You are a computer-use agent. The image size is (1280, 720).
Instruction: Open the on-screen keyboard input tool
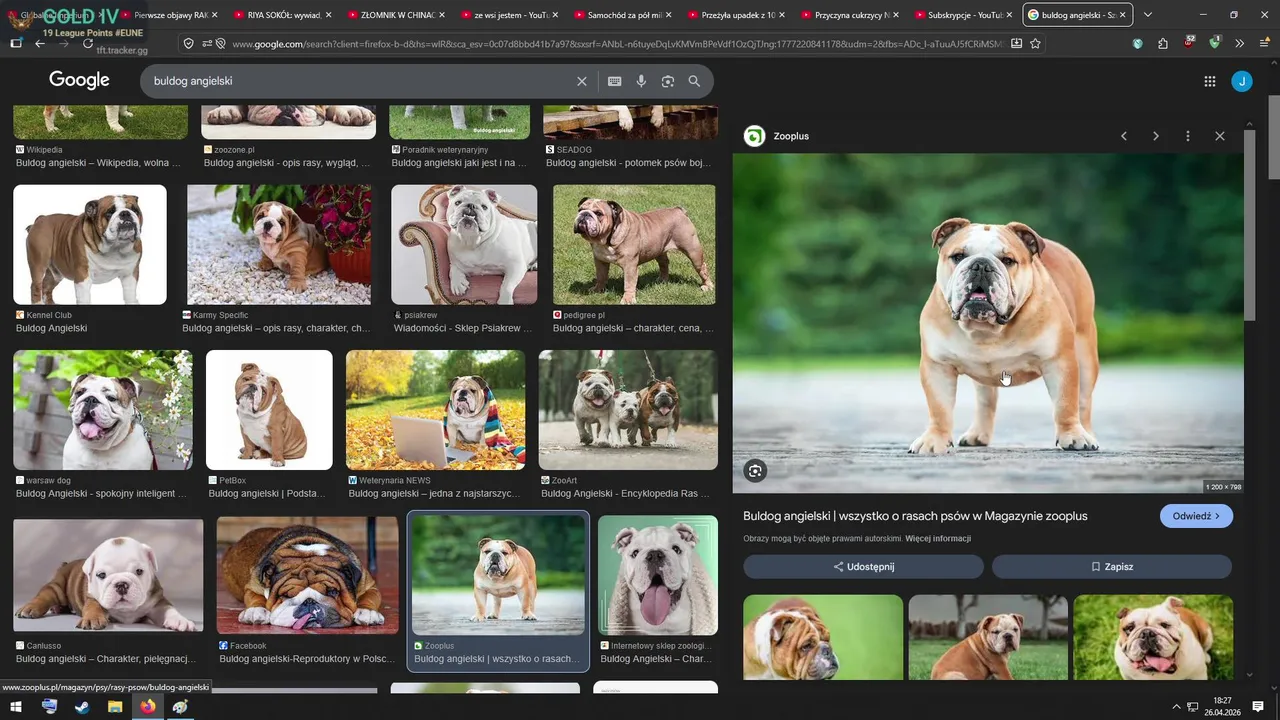pyautogui.click(x=614, y=81)
